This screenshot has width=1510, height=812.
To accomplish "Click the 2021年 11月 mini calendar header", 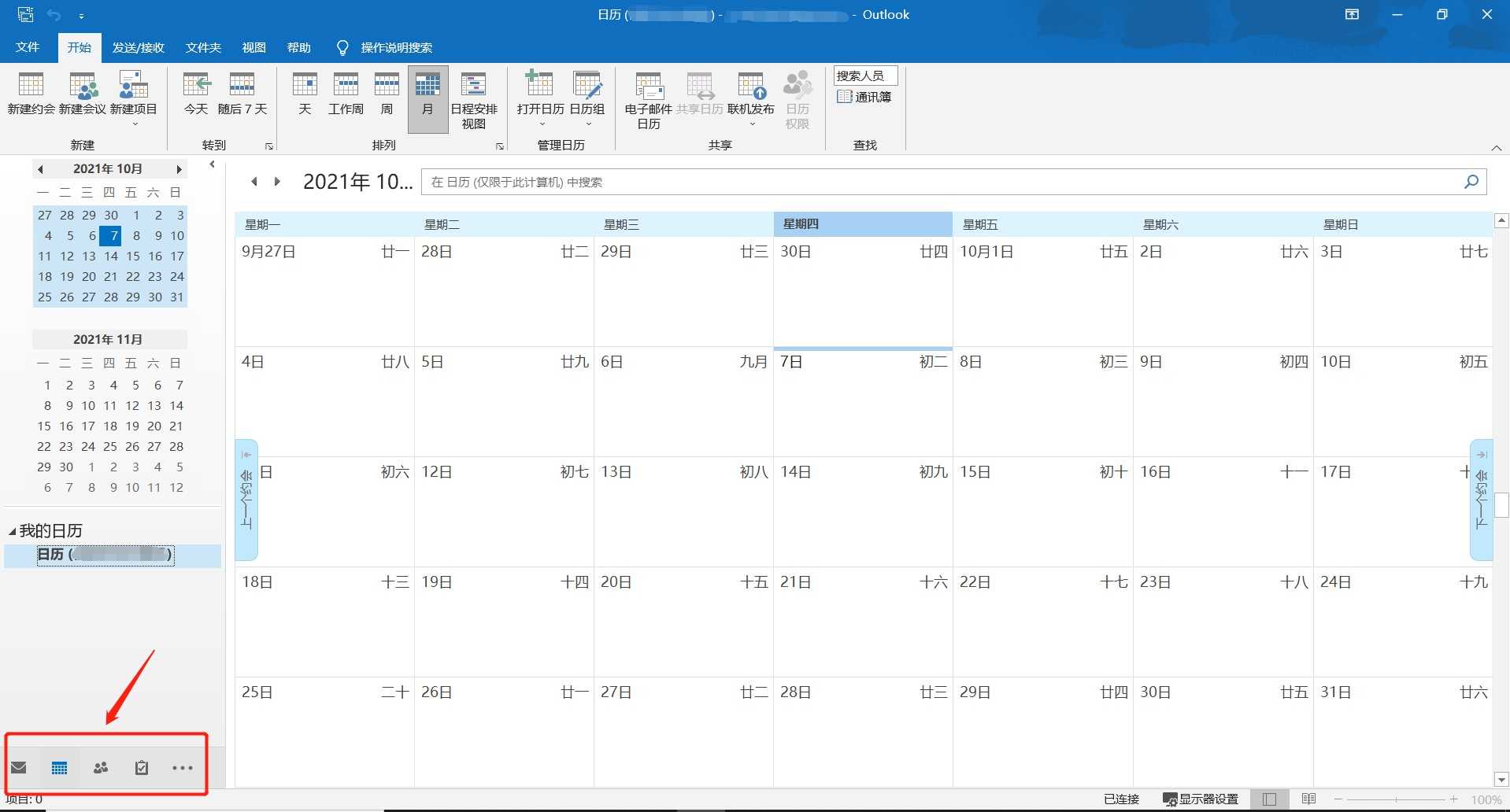I will [108, 339].
